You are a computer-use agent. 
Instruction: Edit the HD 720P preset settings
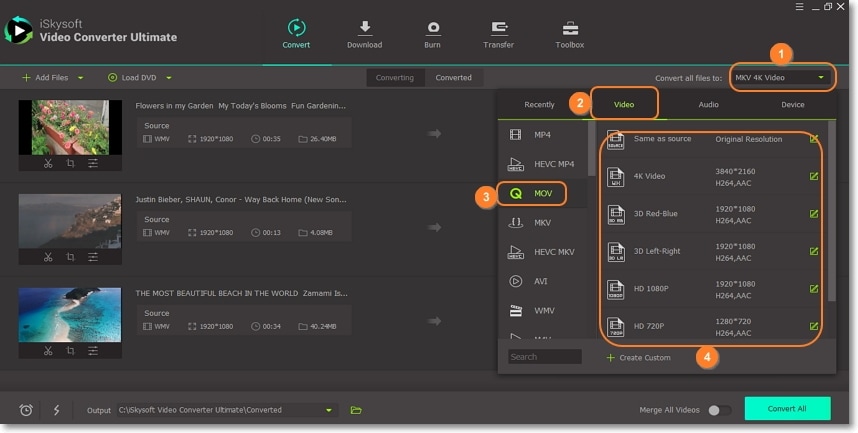(814, 326)
